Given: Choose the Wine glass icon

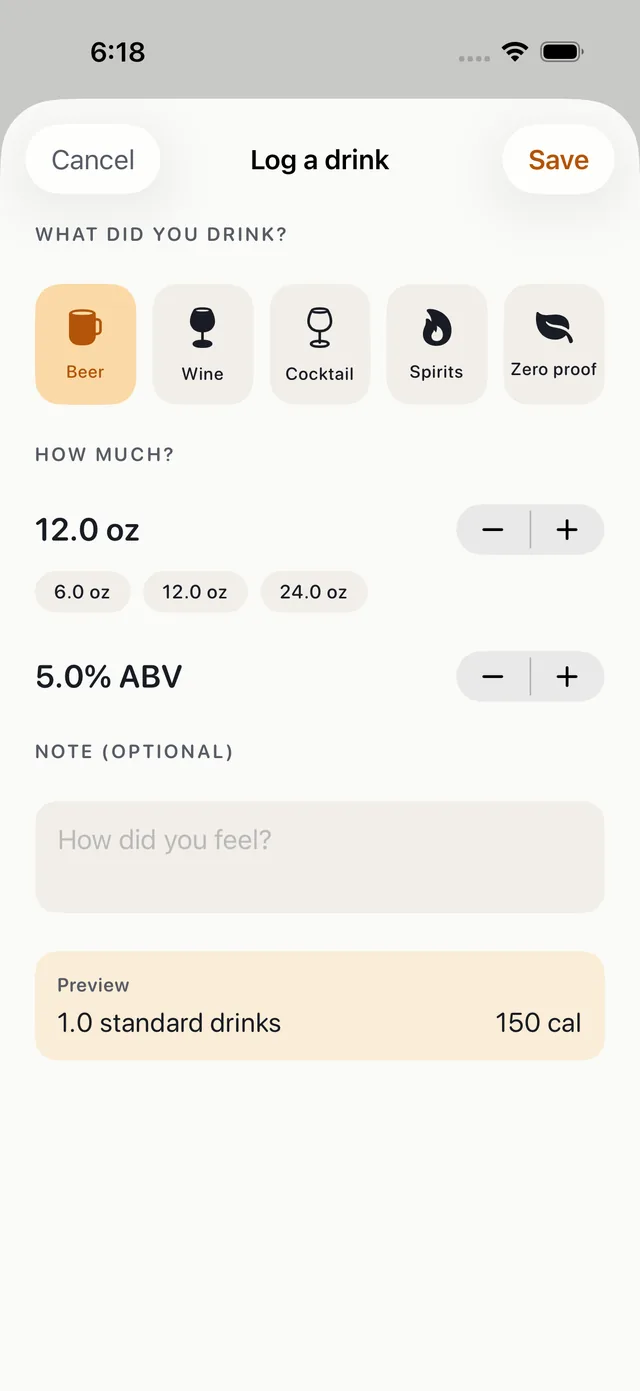Looking at the screenshot, I should point(202,328).
